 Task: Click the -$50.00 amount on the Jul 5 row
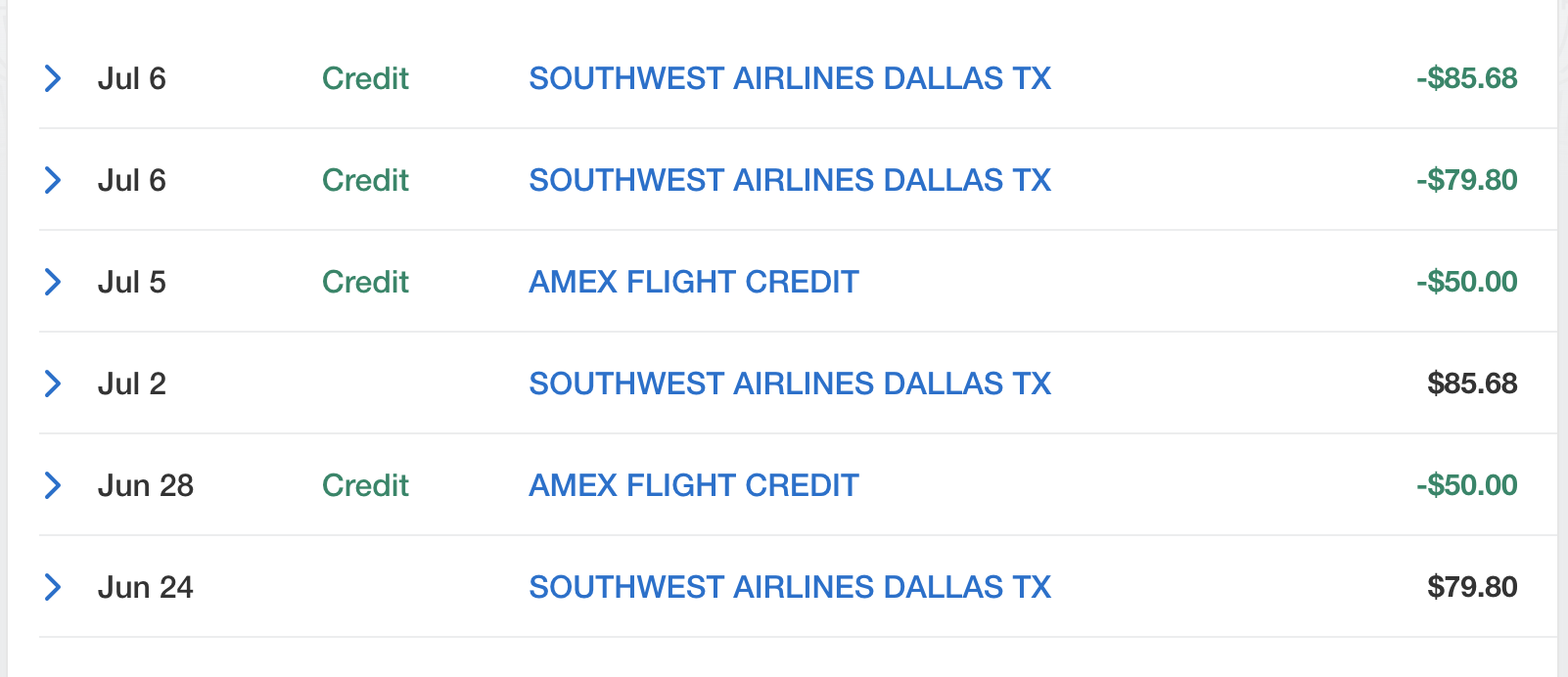(1467, 282)
